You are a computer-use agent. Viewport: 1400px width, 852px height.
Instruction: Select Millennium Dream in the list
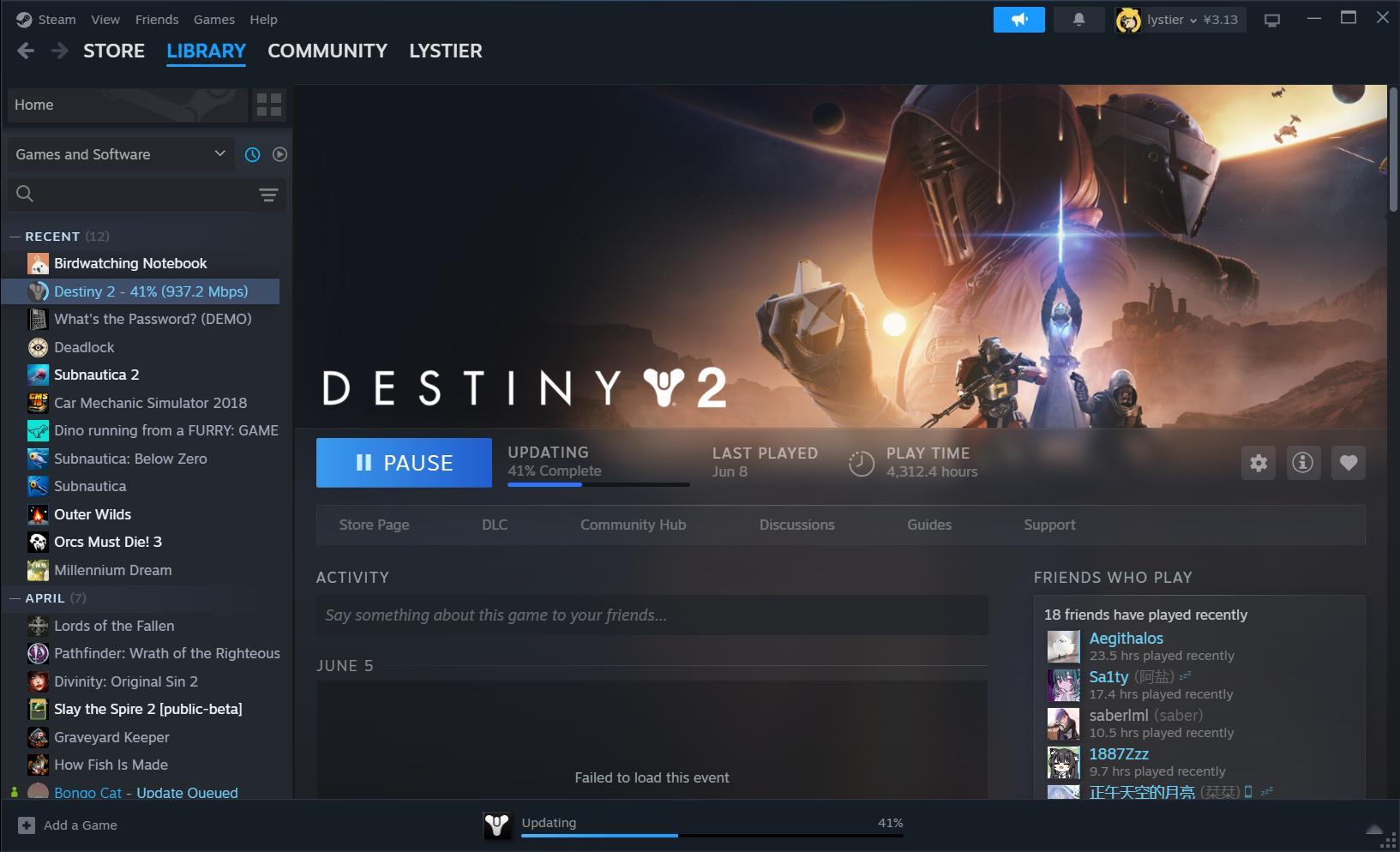pos(112,570)
